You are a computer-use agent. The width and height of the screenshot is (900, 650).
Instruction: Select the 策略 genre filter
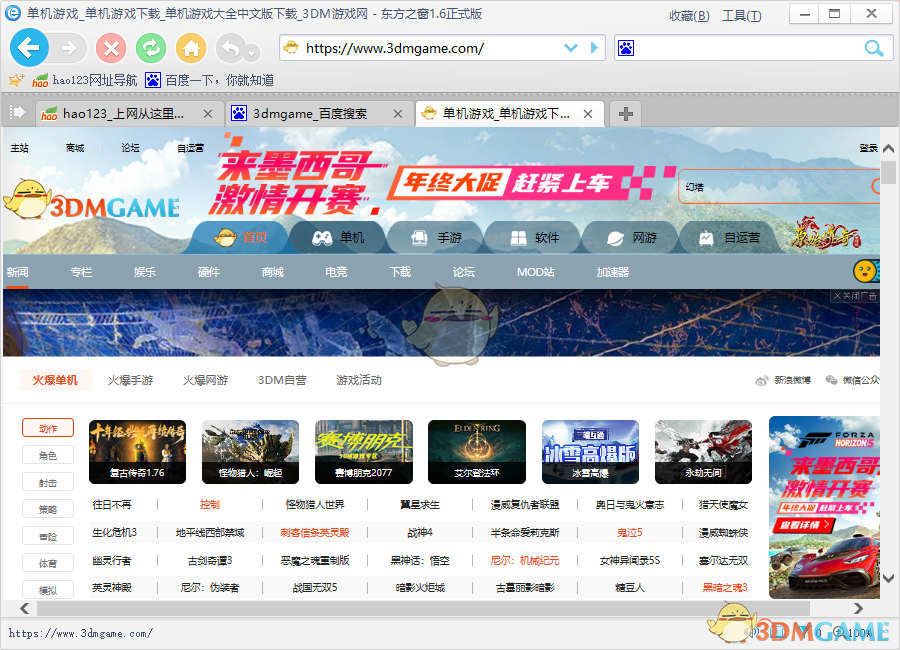(48, 509)
